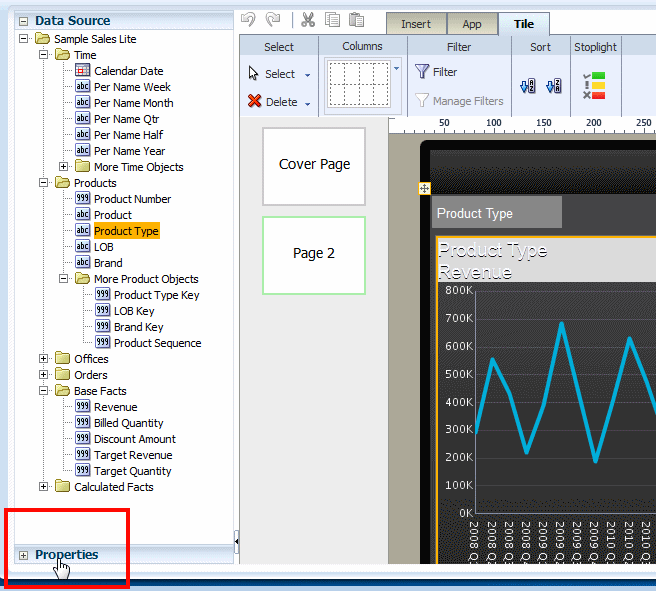
Task: Select Product Type Key field
Action: tap(156, 295)
